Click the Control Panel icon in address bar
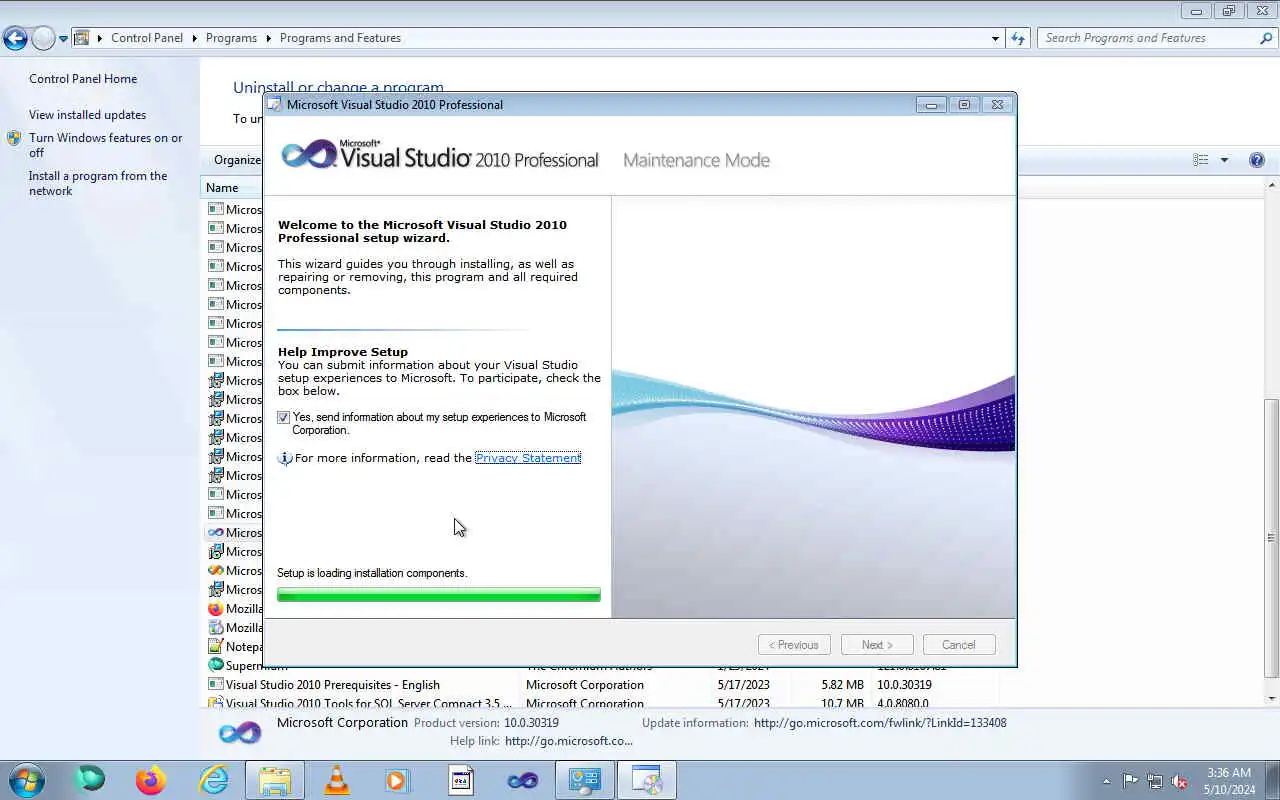The height and width of the screenshot is (800, 1280). [x=82, y=38]
